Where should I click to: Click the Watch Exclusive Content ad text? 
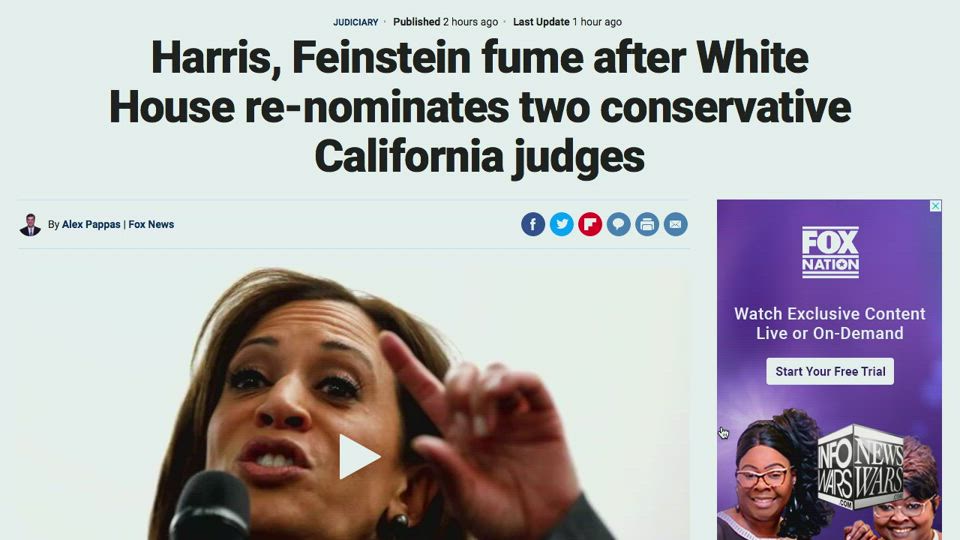tap(830, 323)
